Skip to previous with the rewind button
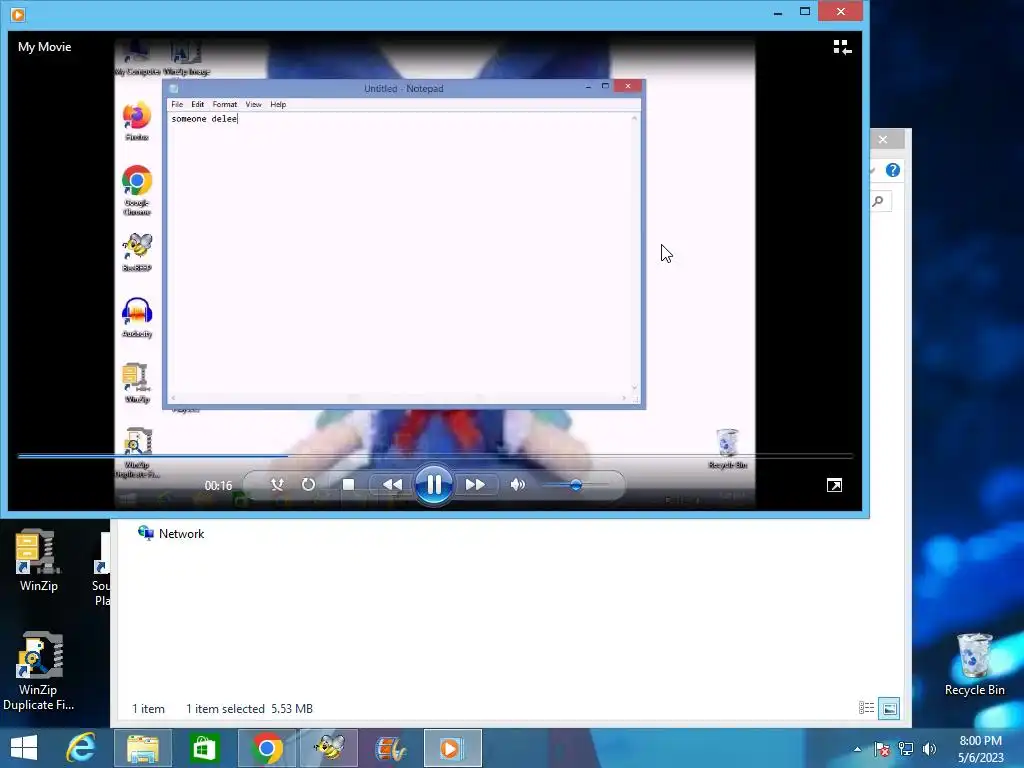1024x768 pixels. point(392,485)
